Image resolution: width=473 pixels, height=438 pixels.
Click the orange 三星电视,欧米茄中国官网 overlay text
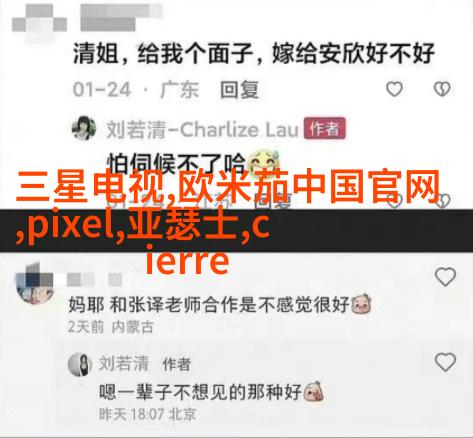pos(228,188)
